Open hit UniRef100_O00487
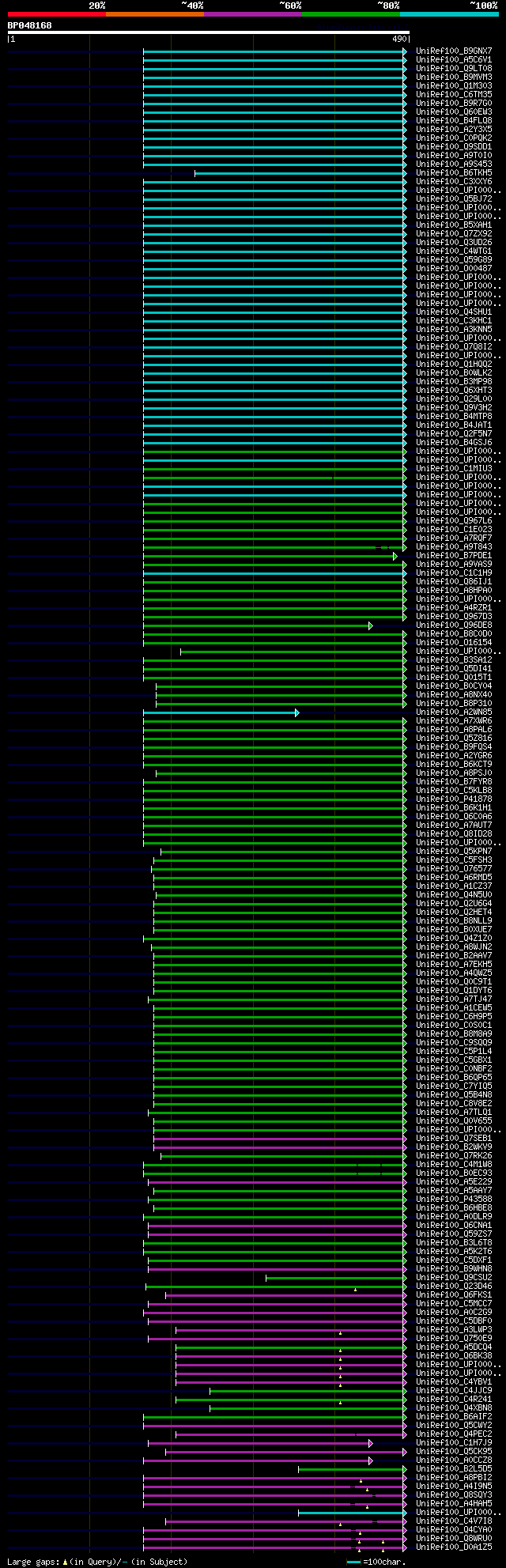The image size is (506, 1568). 454,269
